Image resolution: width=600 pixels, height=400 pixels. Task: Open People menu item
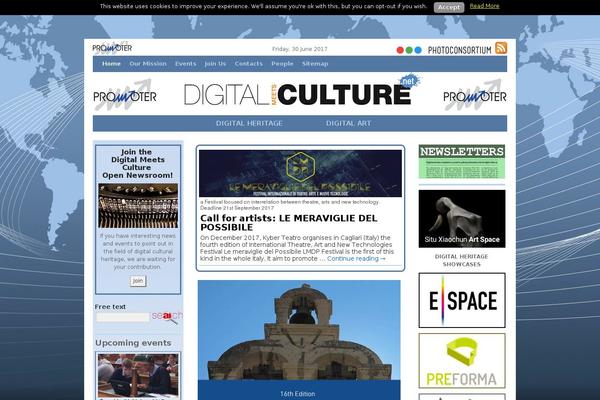pyautogui.click(x=282, y=64)
